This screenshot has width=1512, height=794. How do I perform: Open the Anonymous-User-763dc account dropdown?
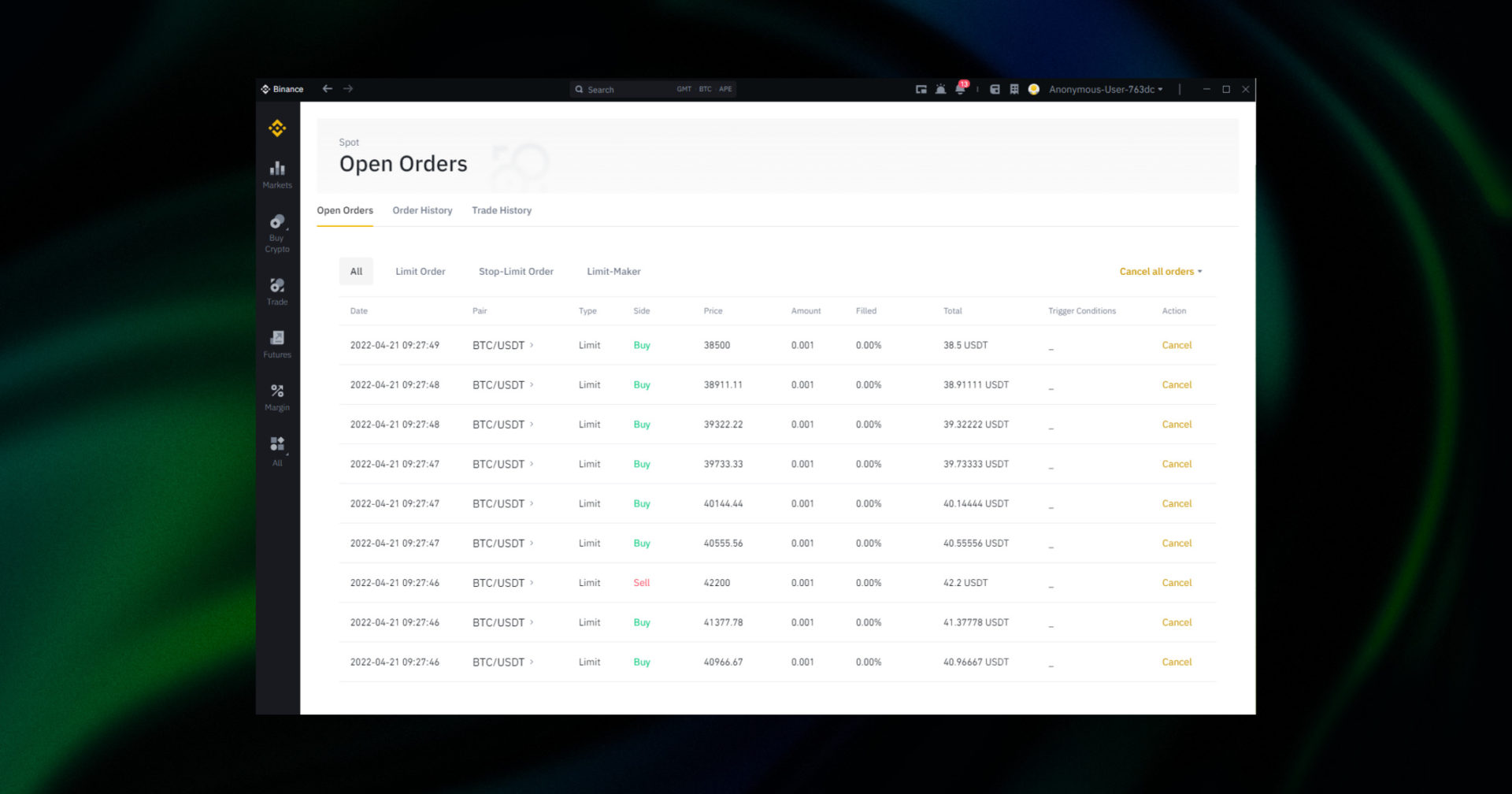(x=1105, y=89)
